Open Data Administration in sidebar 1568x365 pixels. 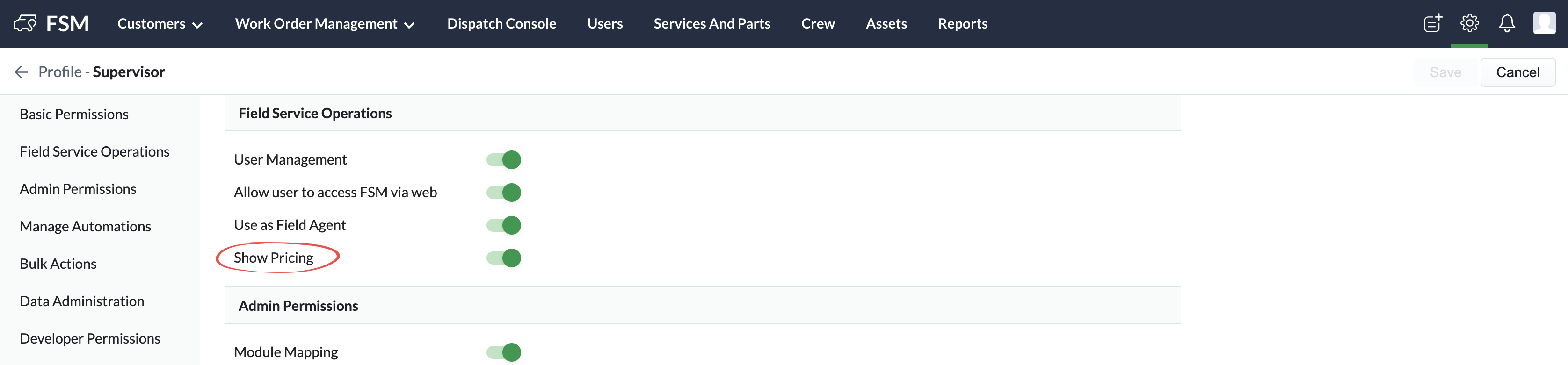point(81,301)
